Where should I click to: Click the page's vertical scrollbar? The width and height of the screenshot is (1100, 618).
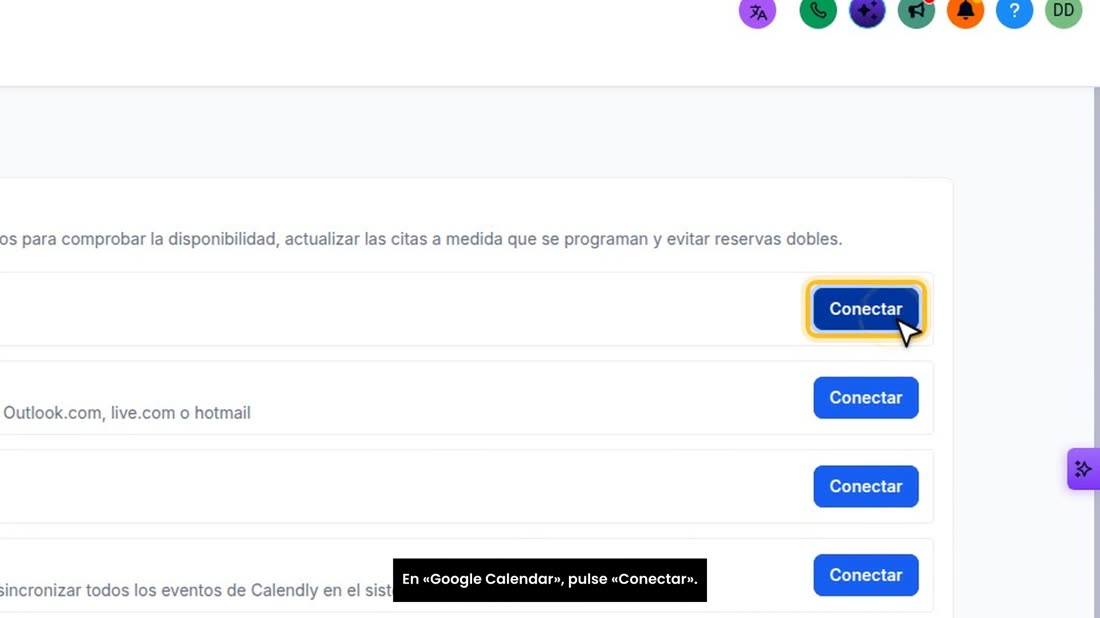click(1096, 351)
